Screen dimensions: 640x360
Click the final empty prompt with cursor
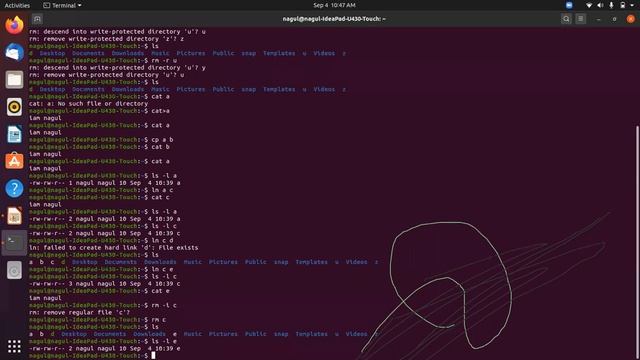click(92, 356)
